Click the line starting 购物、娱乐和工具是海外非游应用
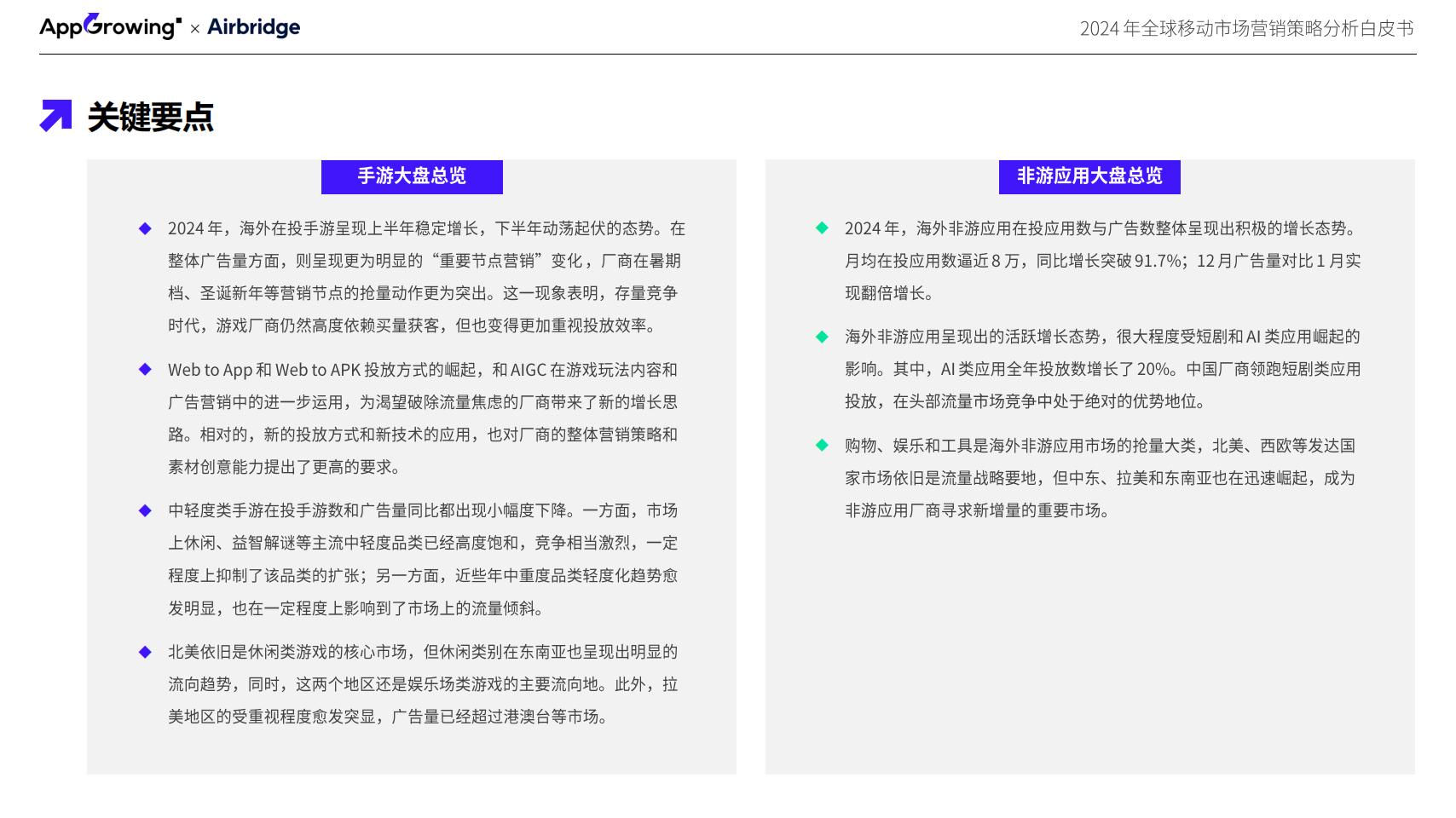This screenshot has width=1456, height=818. point(1101,446)
